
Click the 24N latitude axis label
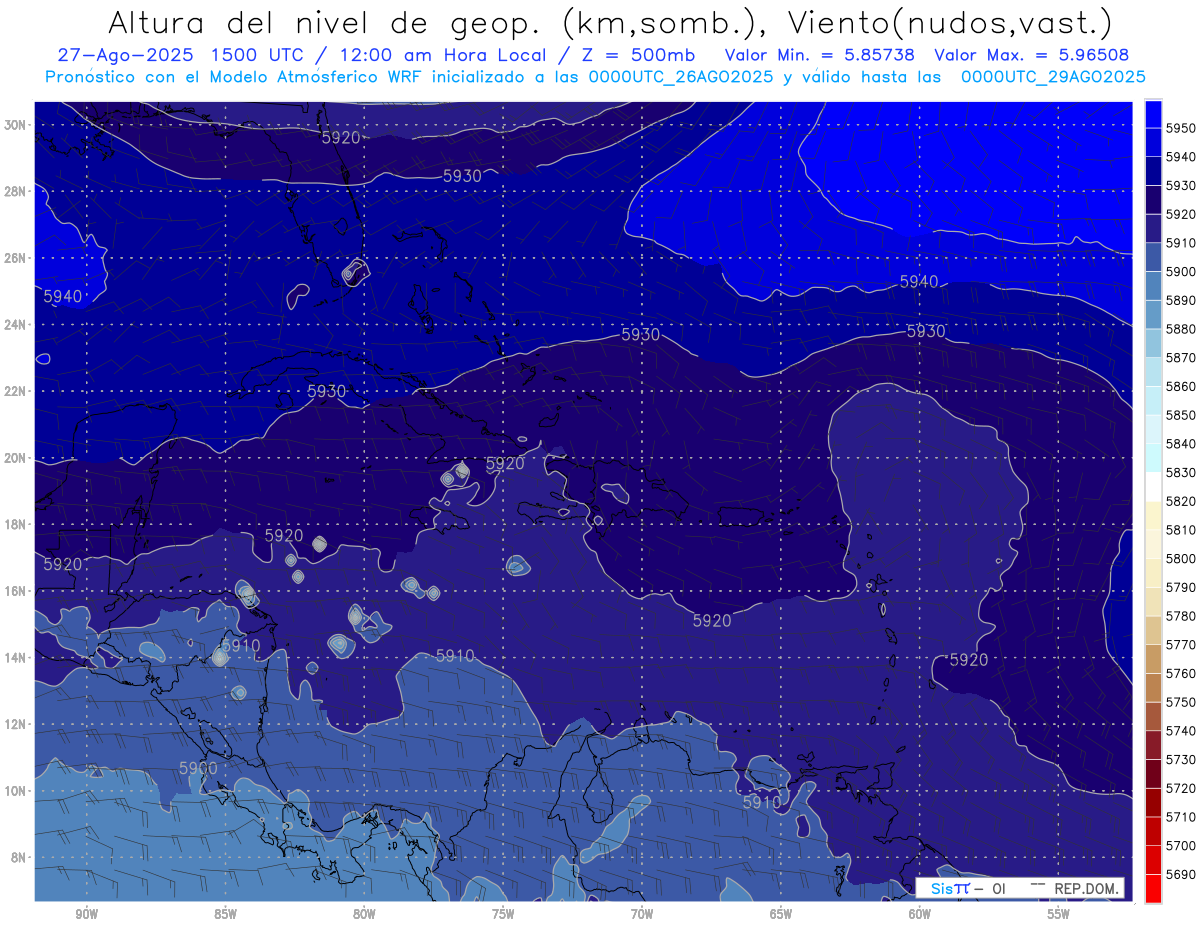tap(17, 325)
